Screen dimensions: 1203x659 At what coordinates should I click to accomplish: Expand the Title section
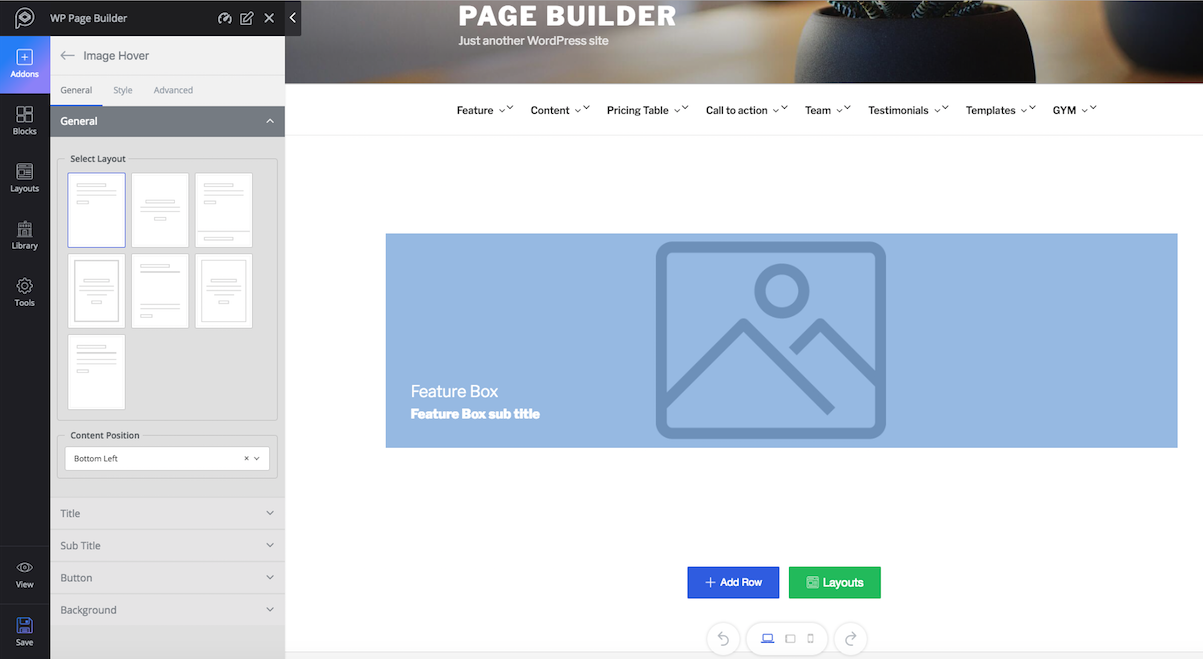tap(167, 513)
